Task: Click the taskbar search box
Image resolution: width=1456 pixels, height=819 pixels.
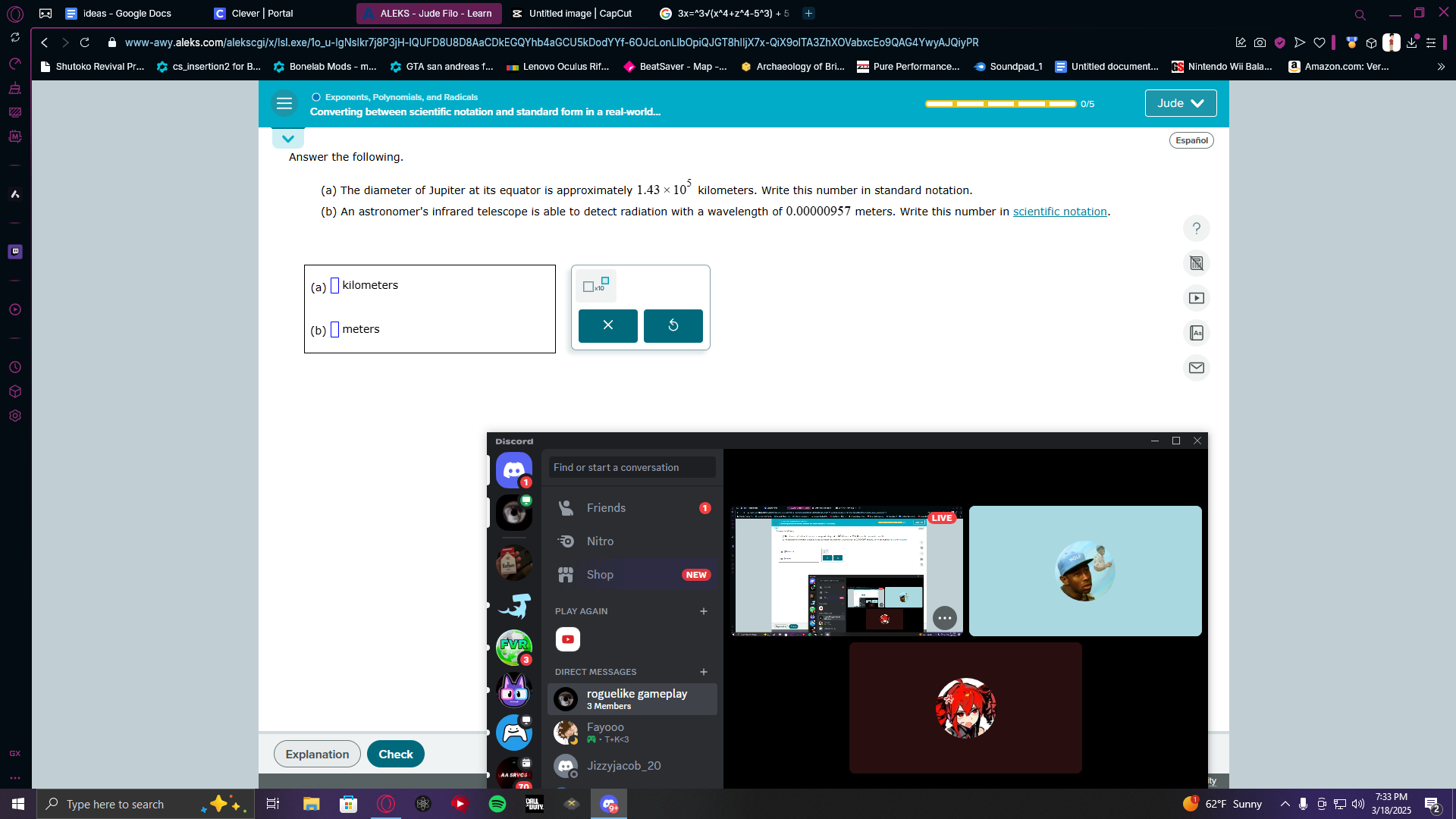Action: click(x=146, y=804)
